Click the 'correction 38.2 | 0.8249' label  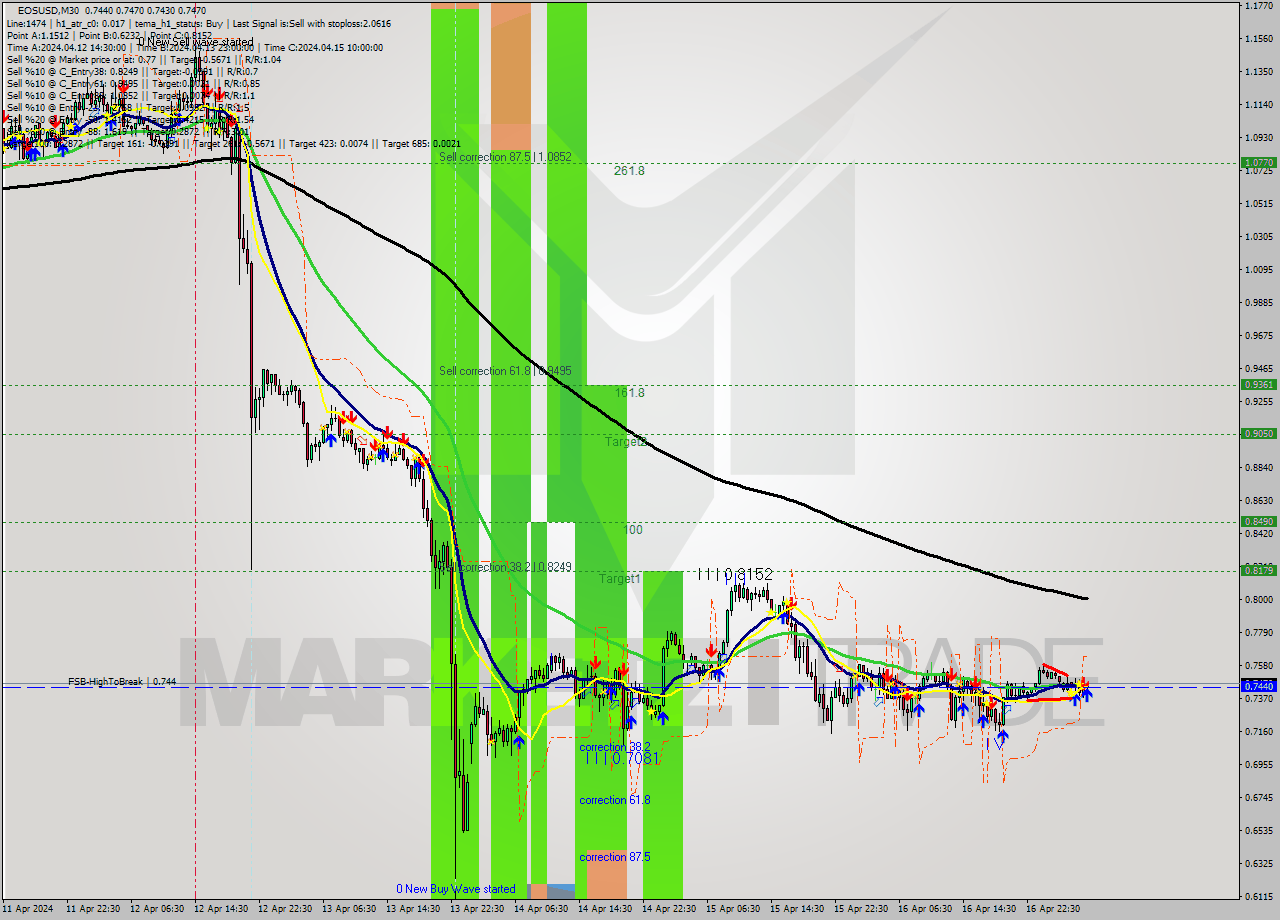coord(515,567)
